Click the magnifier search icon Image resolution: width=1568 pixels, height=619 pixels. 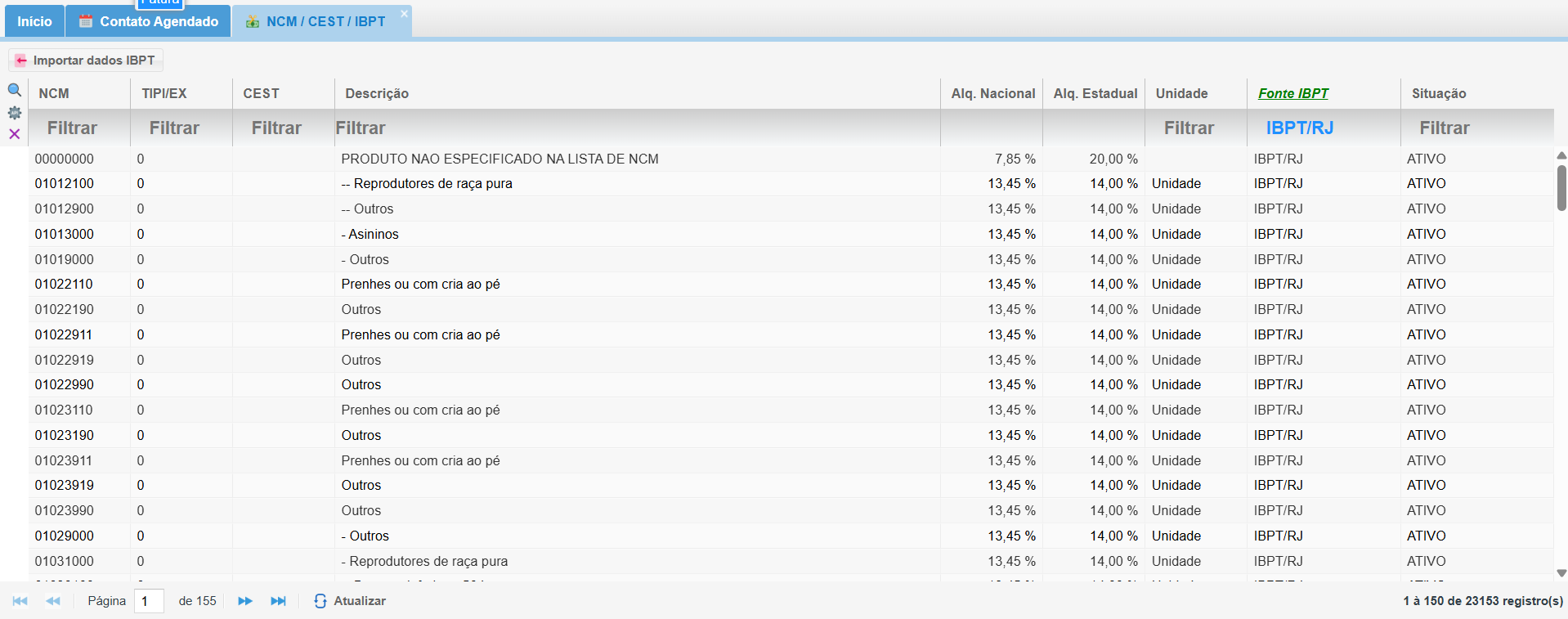click(x=14, y=90)
